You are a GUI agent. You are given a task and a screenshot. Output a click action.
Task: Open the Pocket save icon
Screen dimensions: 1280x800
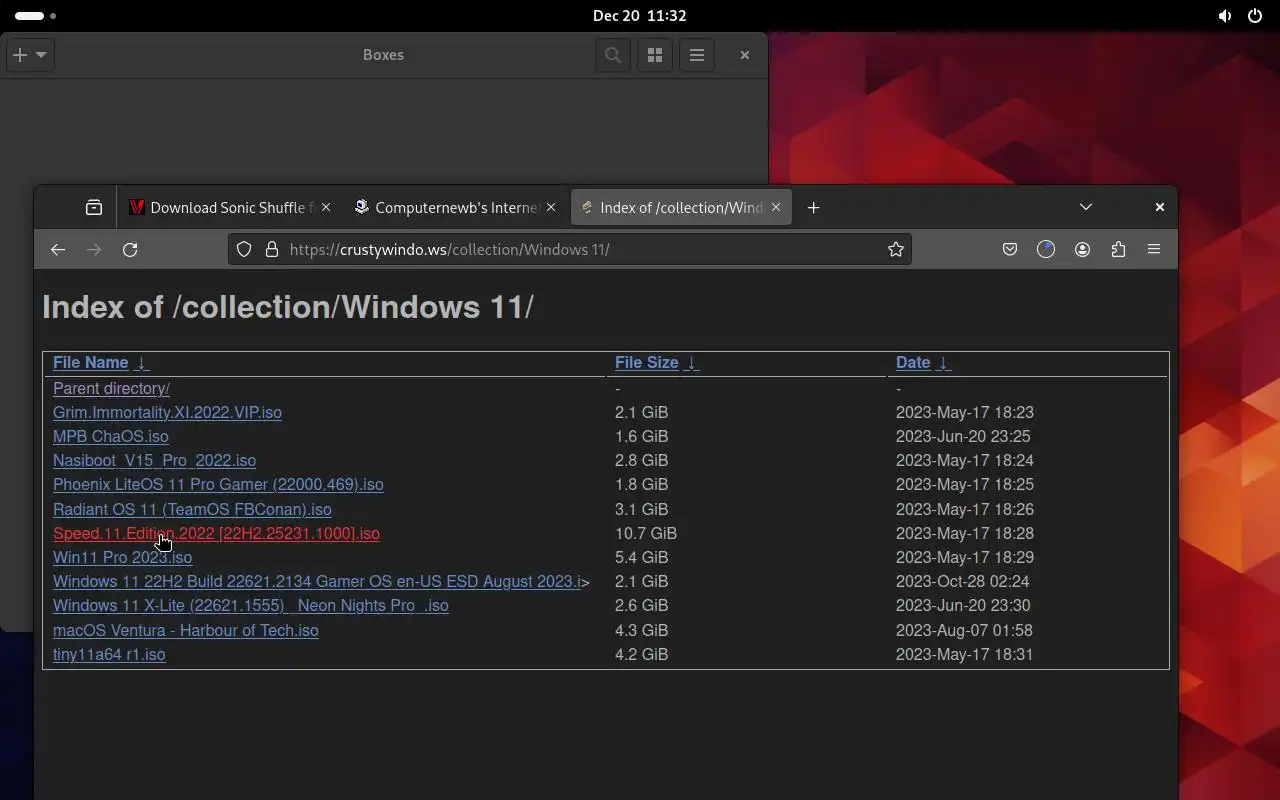tap(1010, 249)
